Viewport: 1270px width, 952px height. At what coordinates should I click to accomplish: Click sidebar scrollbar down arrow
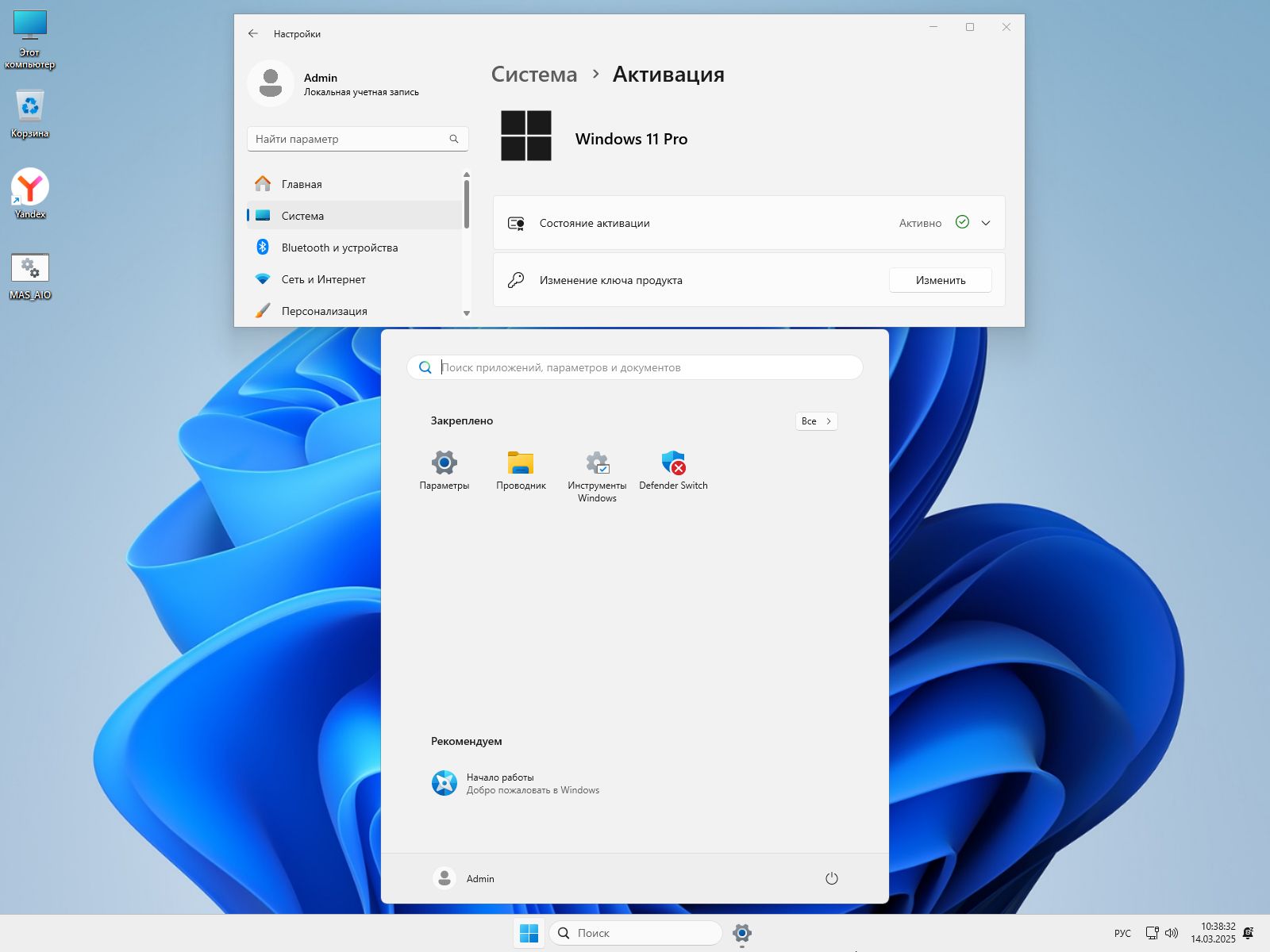pos(467,313)
